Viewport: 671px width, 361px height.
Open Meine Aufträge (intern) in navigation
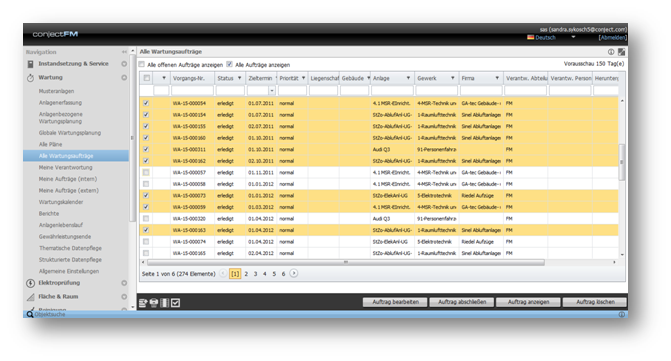coord(68,179)
